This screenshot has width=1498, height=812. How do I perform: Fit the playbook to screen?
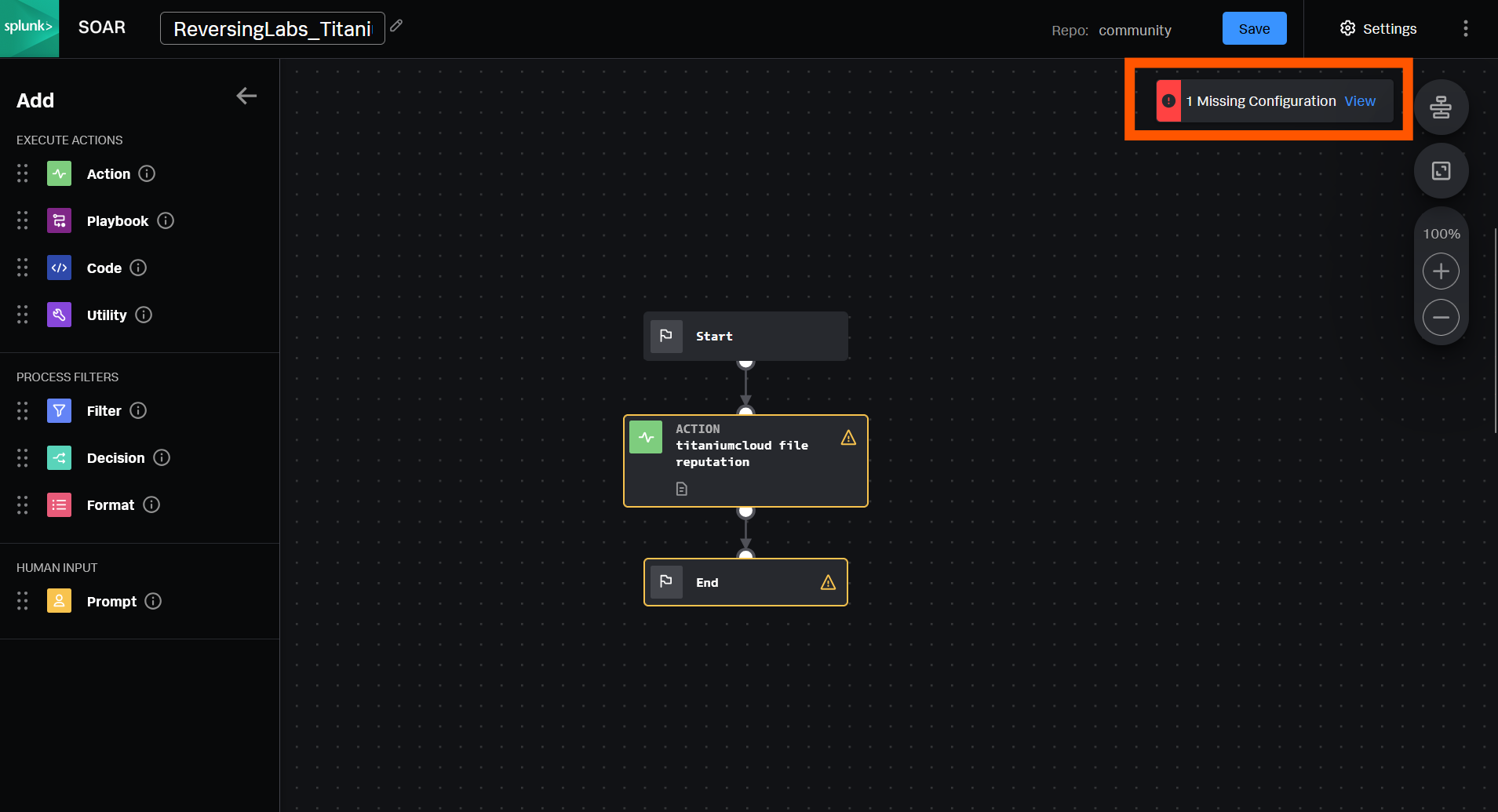pyautogui.click(x=1441, y=170)
